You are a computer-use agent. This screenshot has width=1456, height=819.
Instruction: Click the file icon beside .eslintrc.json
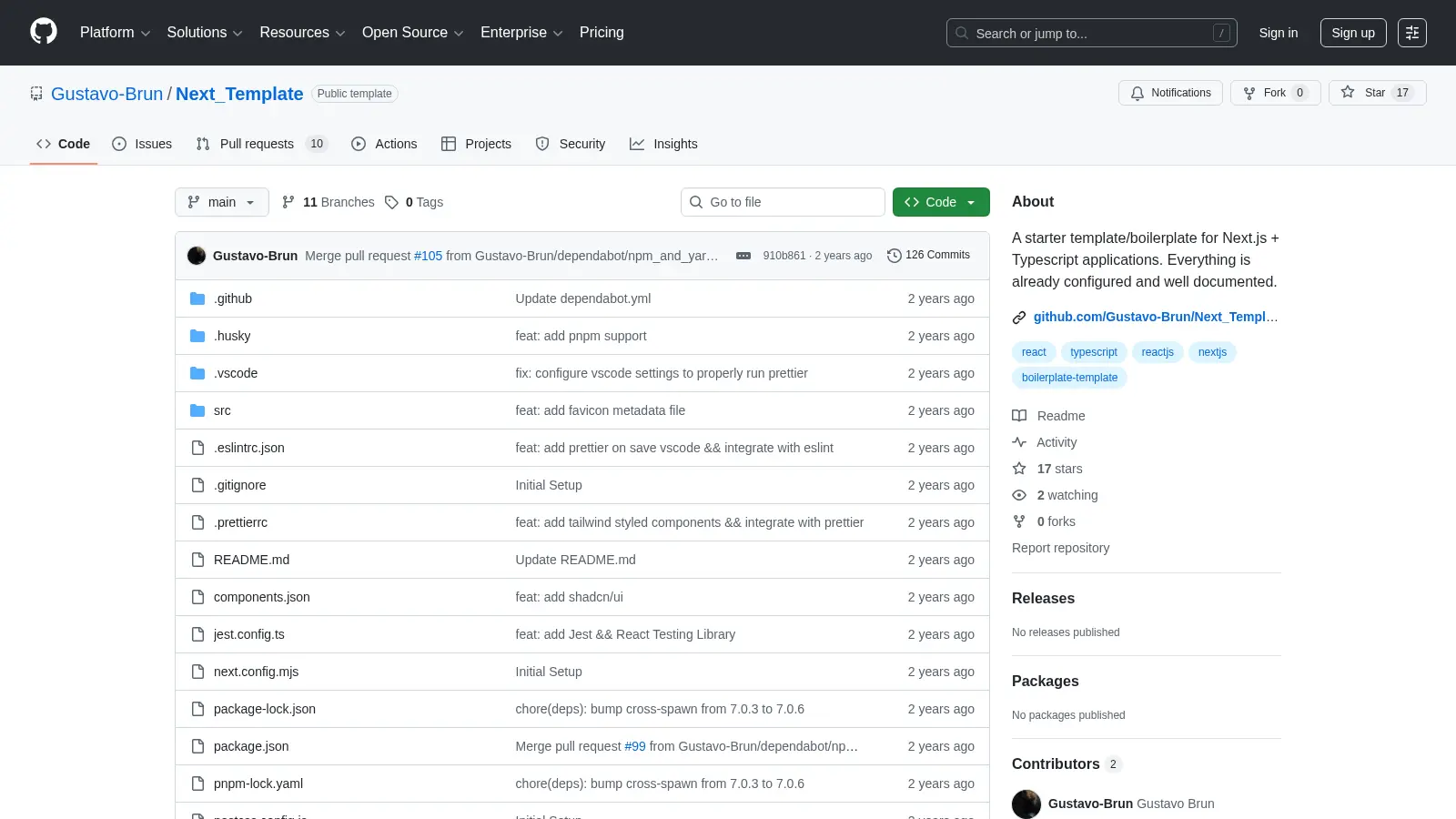(x=197, y=448)
